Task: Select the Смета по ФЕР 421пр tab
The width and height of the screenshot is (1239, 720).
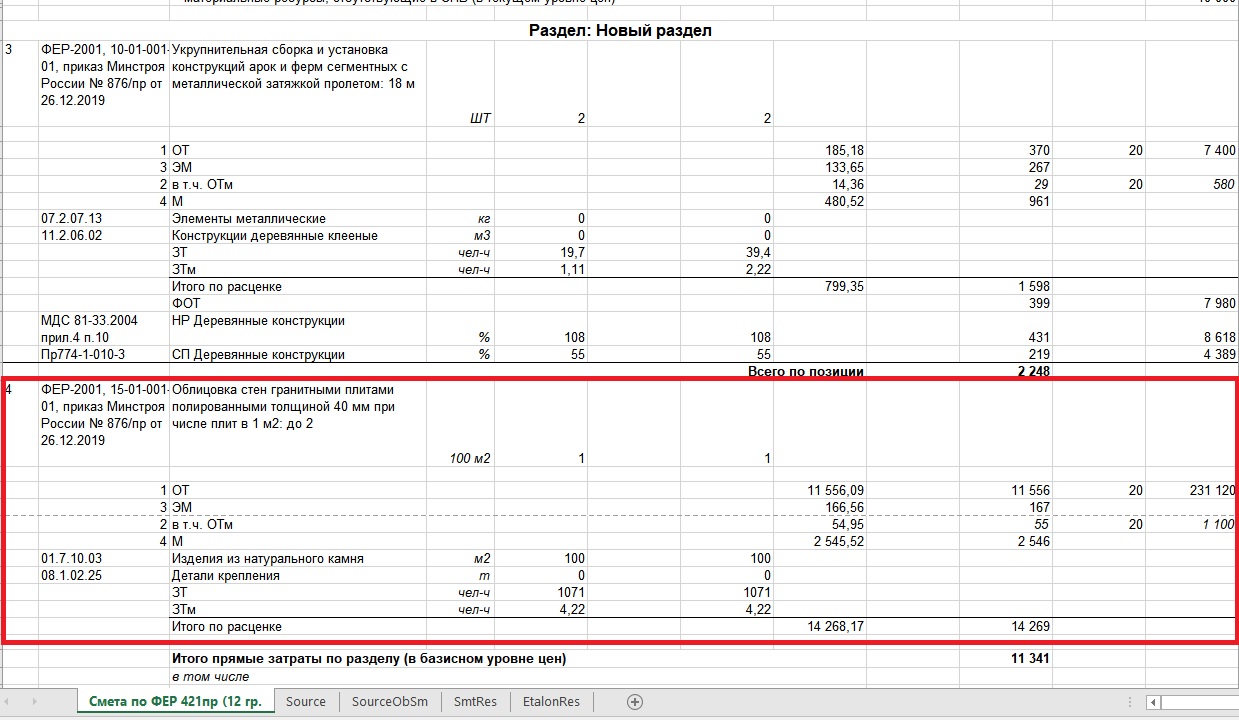Action: coord(175,702)
